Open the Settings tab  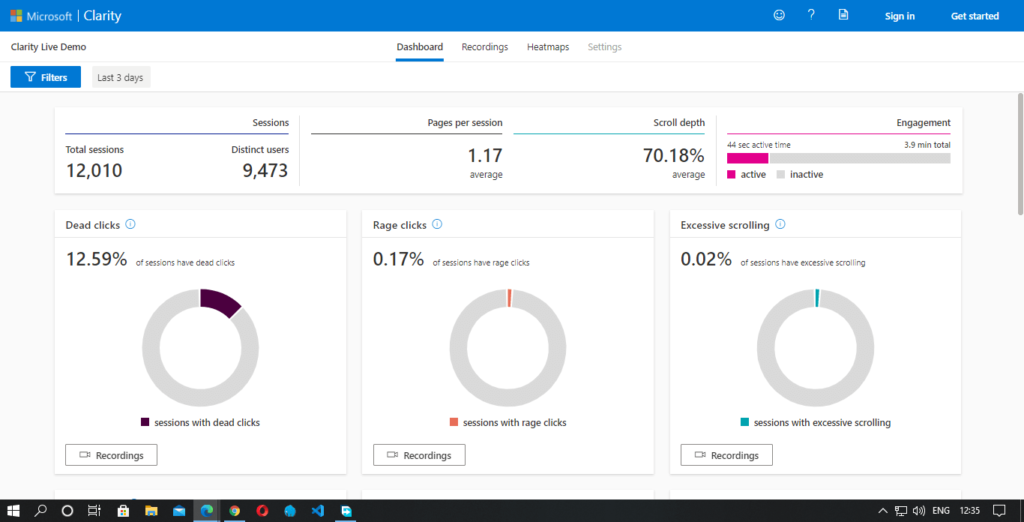(605, 47)
